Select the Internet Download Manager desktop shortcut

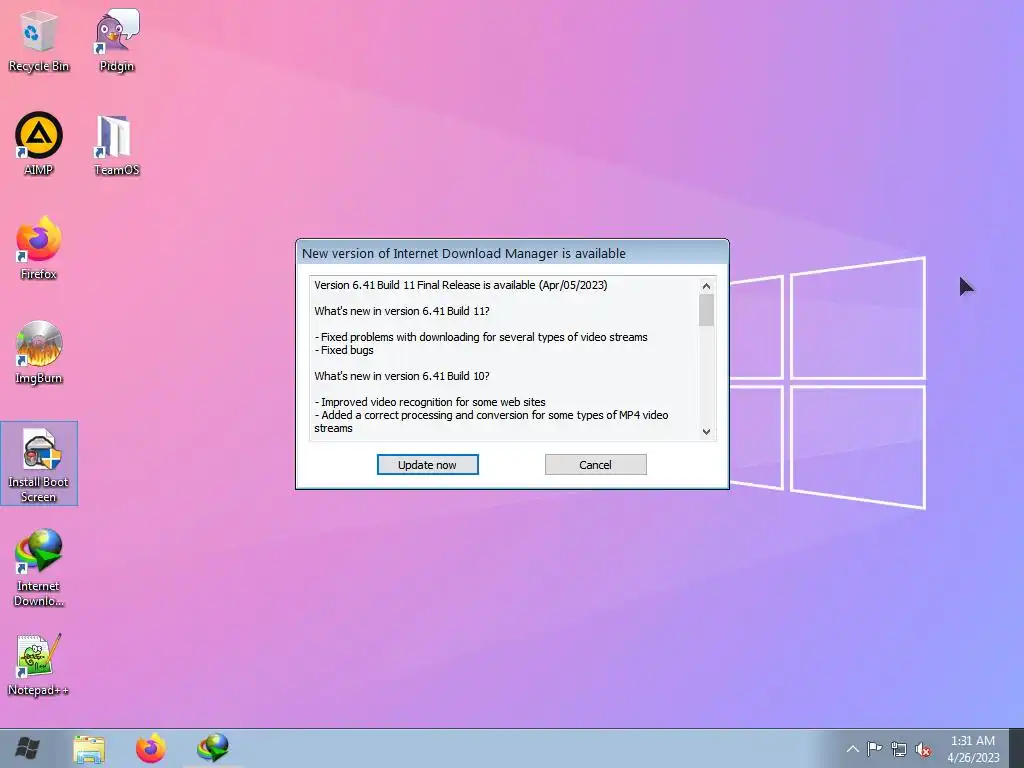pos(39,568)
